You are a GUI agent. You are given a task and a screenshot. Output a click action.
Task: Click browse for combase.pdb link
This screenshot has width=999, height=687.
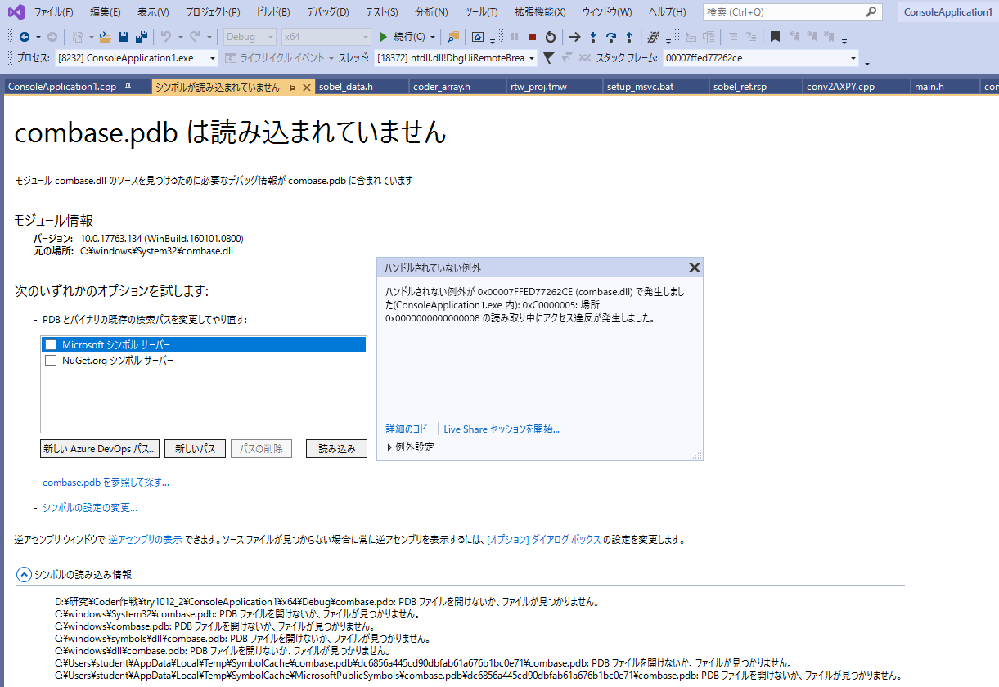(x=106, y=482)
